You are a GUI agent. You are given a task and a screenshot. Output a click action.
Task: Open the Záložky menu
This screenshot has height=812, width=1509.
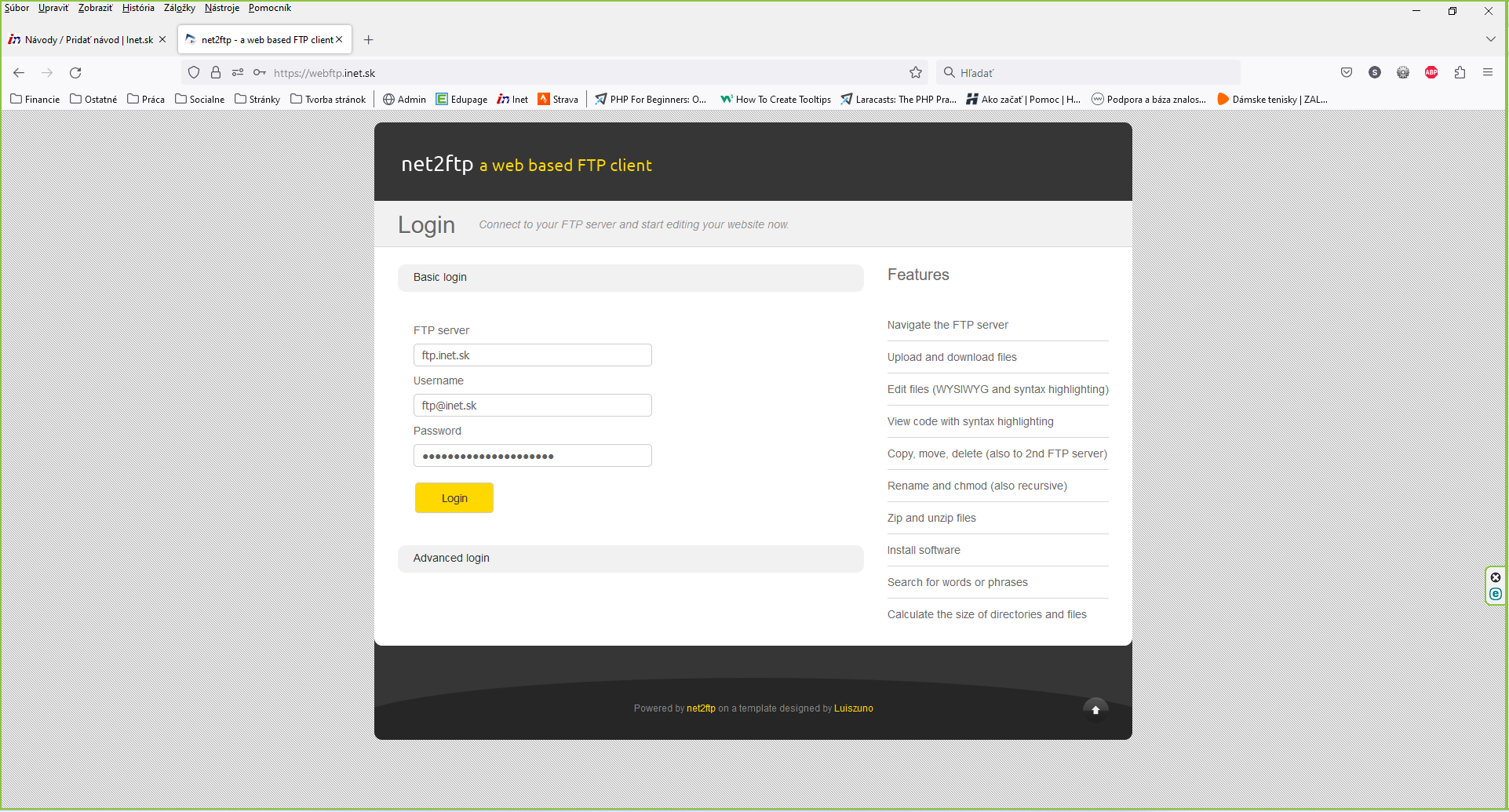pos(179,8)
